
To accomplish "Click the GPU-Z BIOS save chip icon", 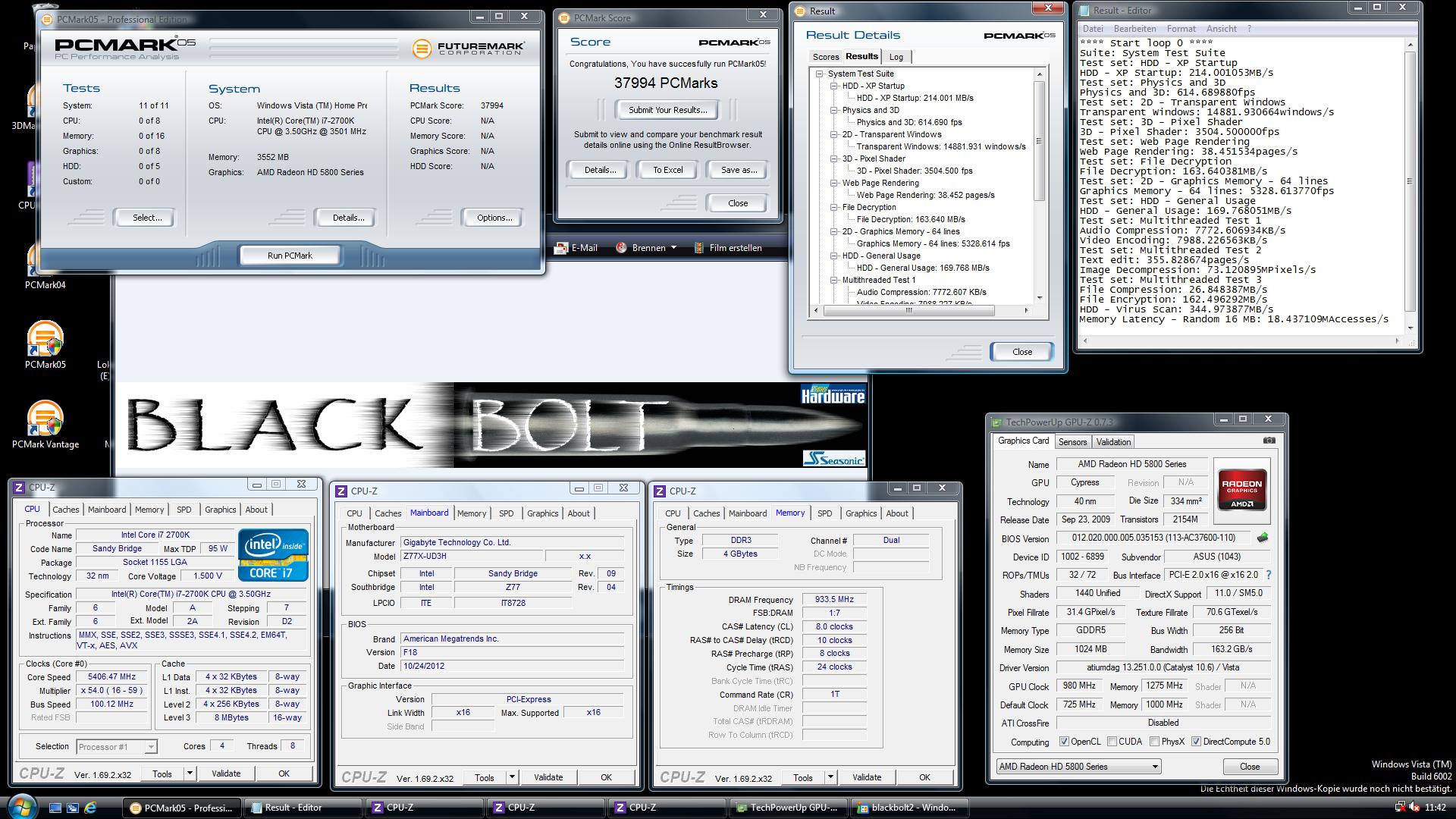I will point(1262,538).
